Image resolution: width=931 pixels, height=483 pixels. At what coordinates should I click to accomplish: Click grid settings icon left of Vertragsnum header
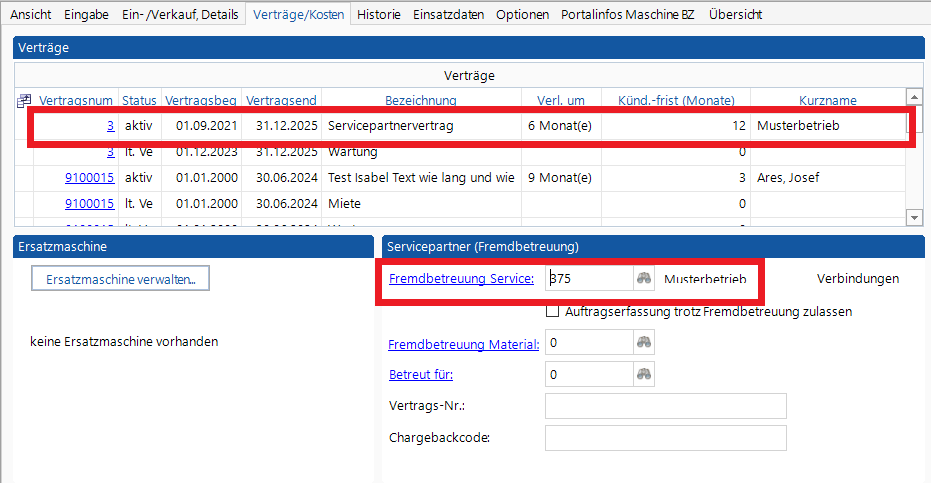[25, 100]
